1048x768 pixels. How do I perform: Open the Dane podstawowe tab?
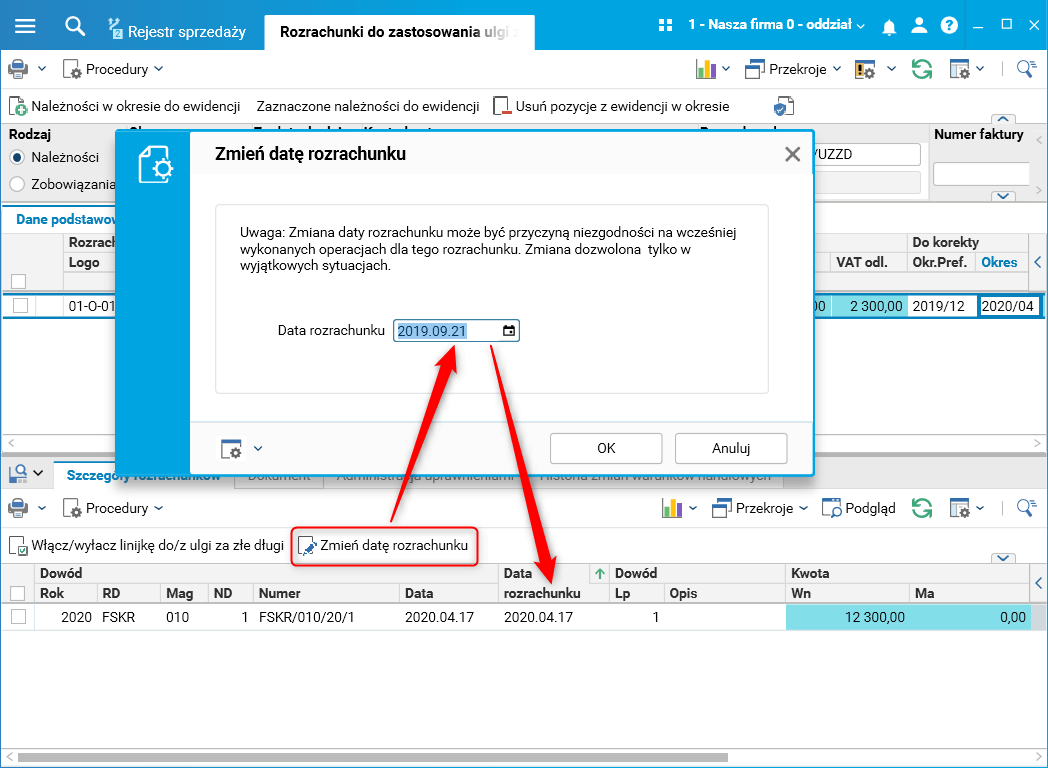pos(65,220)
